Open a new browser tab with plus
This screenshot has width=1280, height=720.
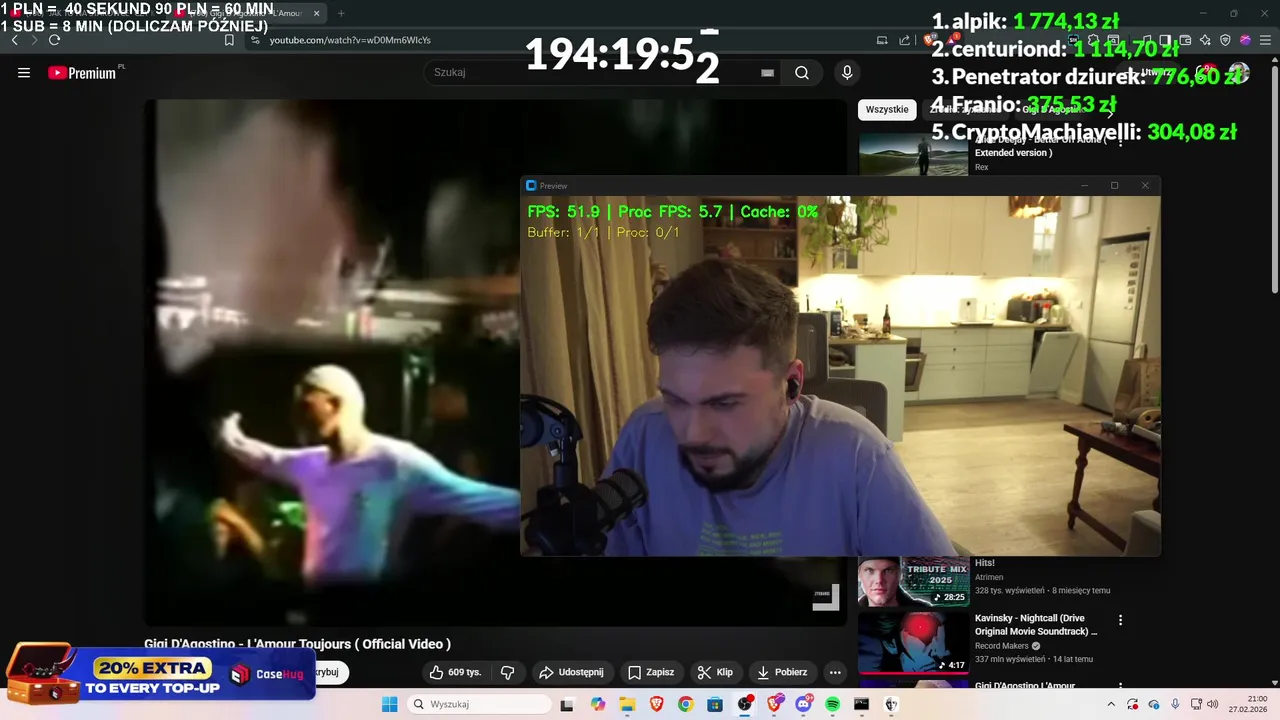(341, 13)
